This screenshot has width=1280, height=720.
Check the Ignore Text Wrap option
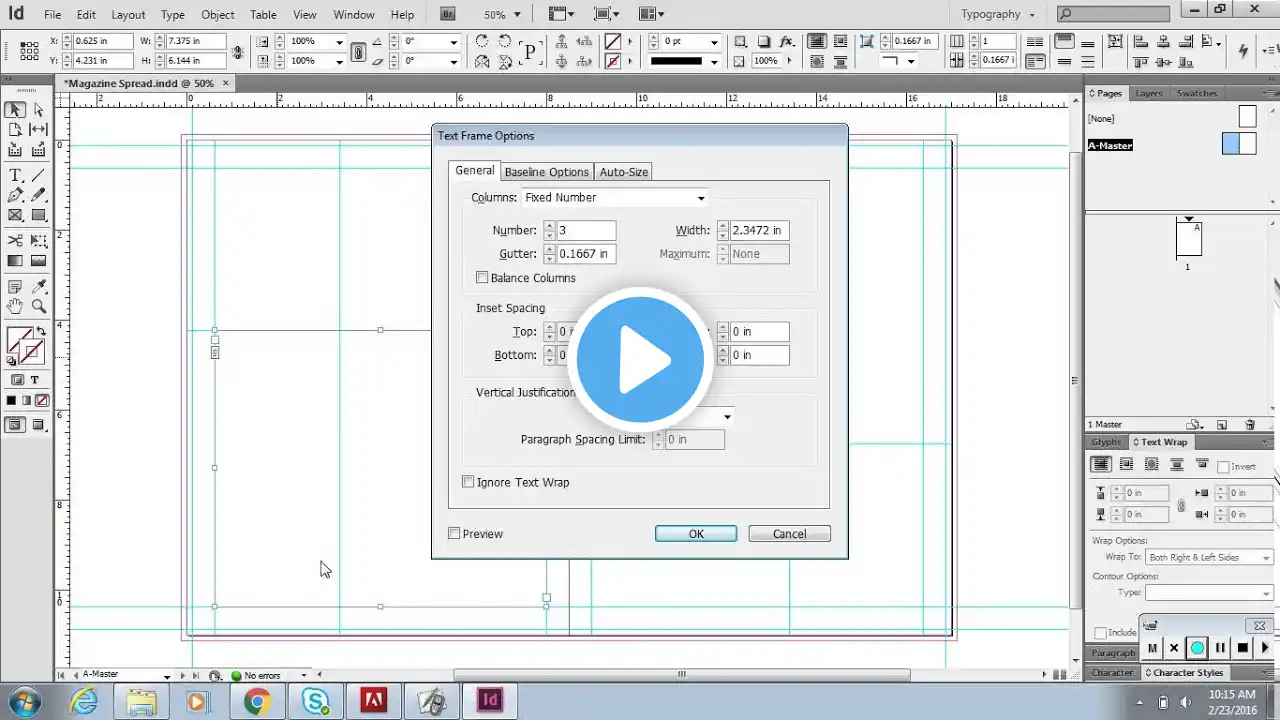[x=468, y=482]
